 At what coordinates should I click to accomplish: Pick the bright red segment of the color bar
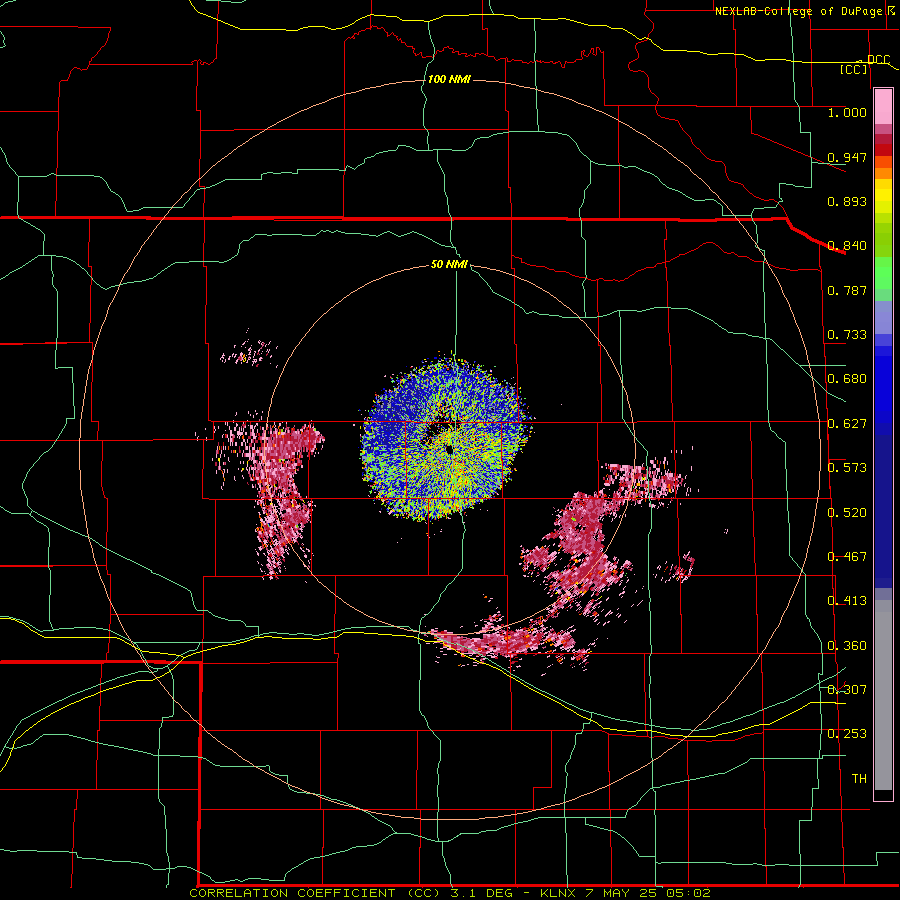point(883,150)
